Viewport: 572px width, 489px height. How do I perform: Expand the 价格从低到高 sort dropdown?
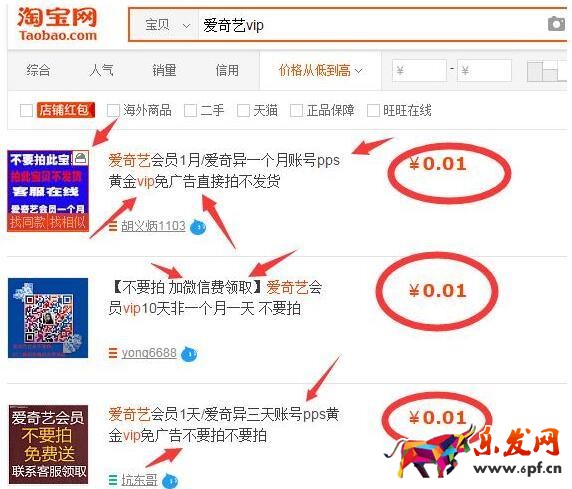pos(320,70)
